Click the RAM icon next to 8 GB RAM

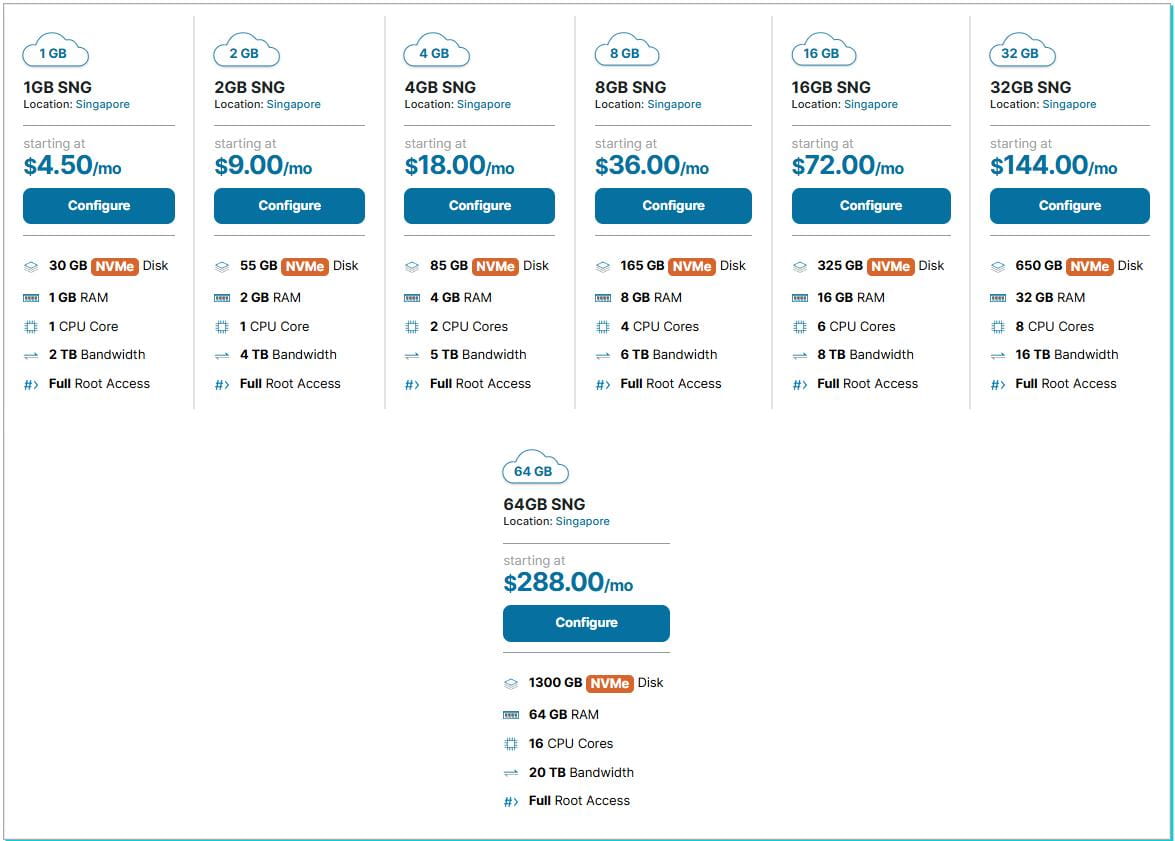(x=602, y=298)
